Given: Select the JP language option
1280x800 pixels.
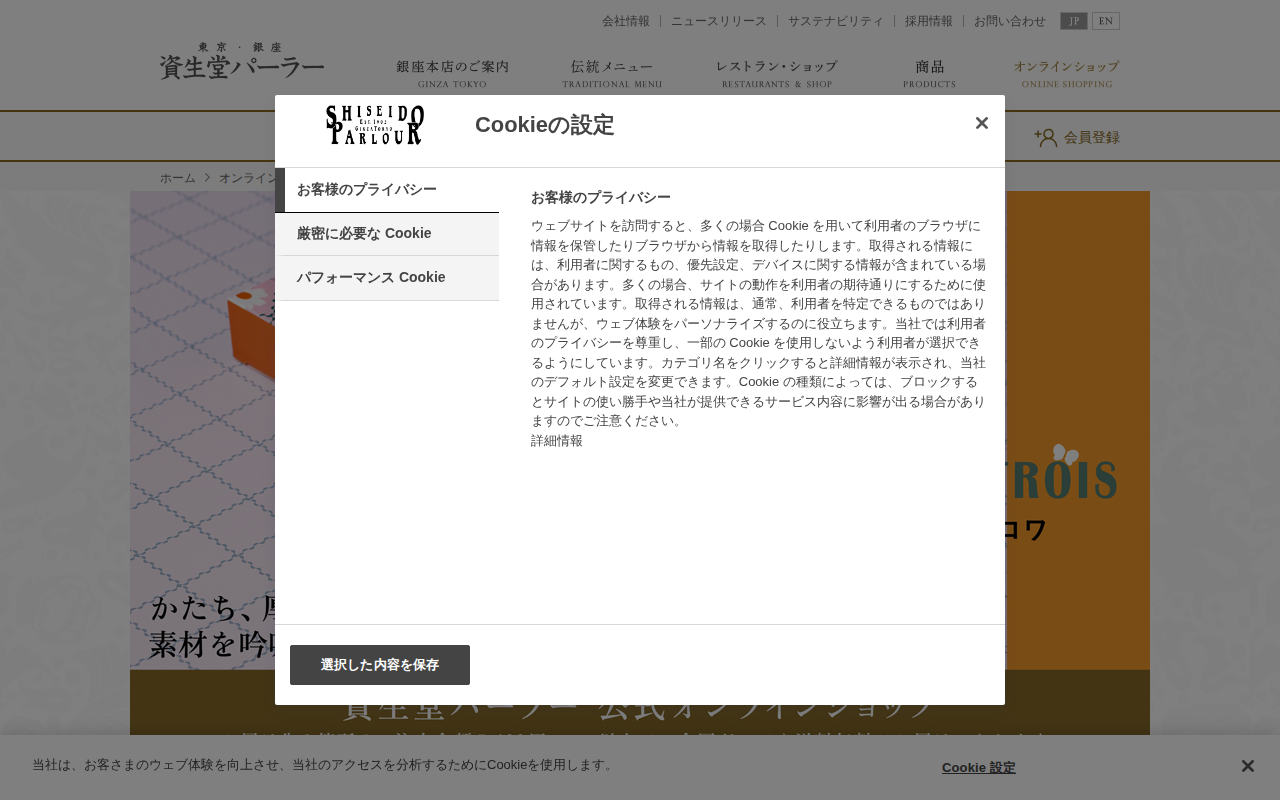Looking at the screenshot, I should tap(1073, 20).
